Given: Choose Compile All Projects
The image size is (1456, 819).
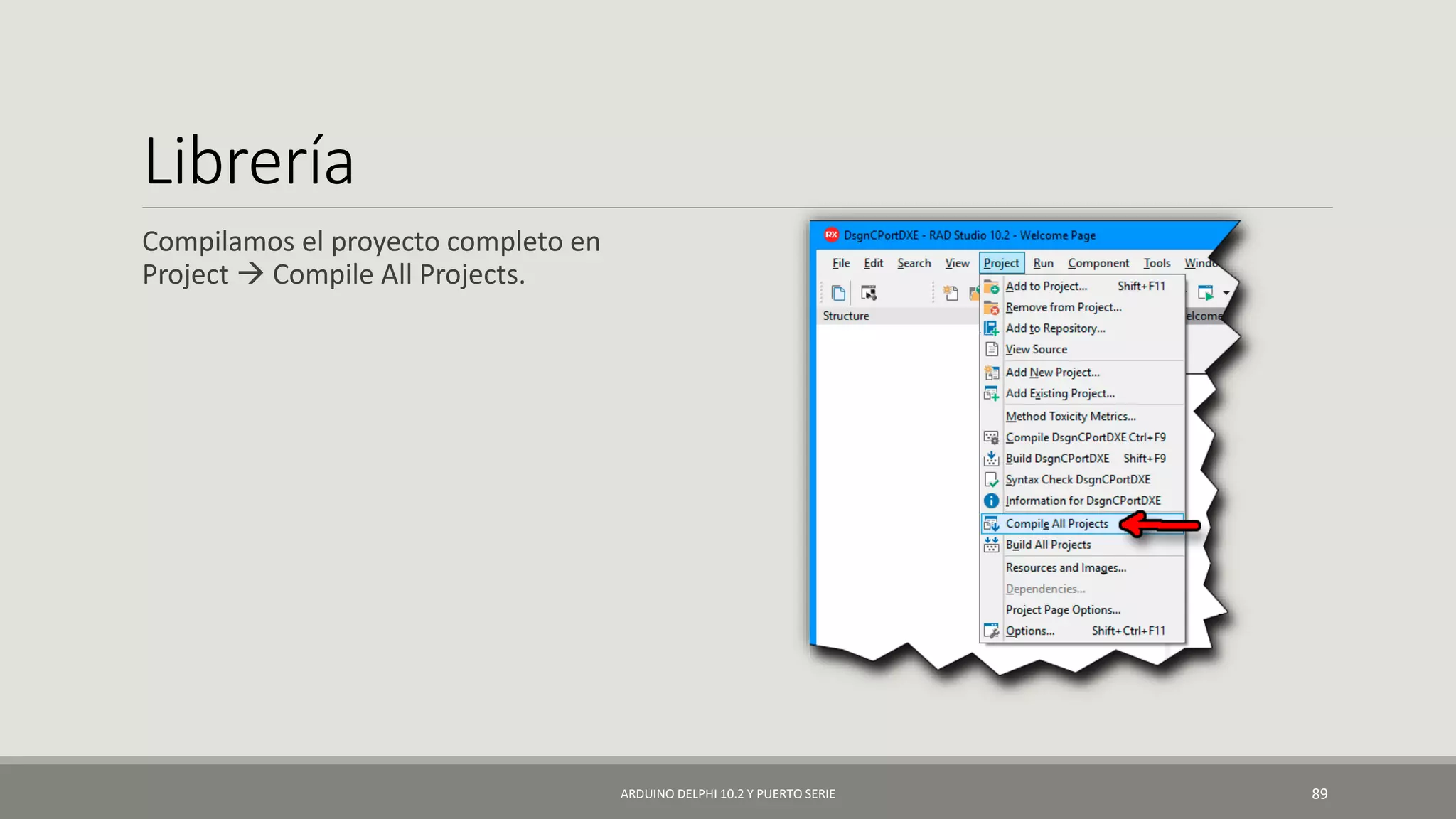Looking at the screenshot, I should [1082, 524].
